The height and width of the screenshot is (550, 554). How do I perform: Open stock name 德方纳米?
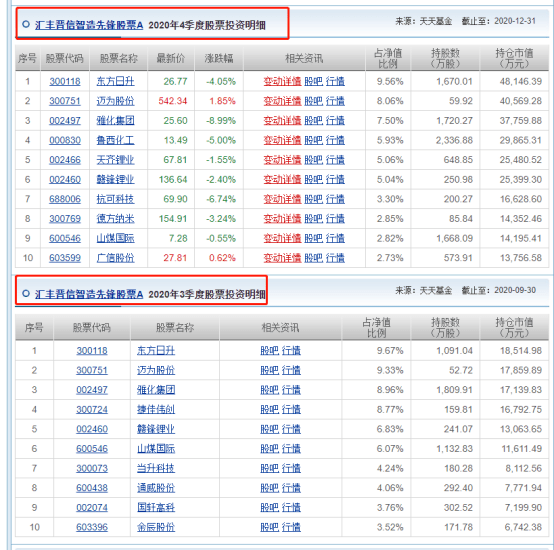(x=116, y=219)
